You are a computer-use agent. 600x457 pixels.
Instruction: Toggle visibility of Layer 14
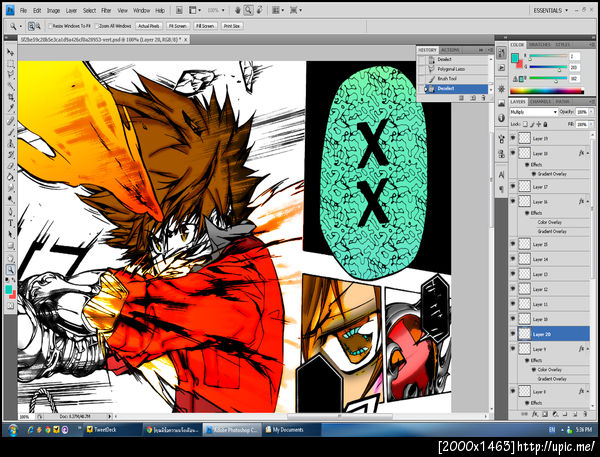(513, 259)
